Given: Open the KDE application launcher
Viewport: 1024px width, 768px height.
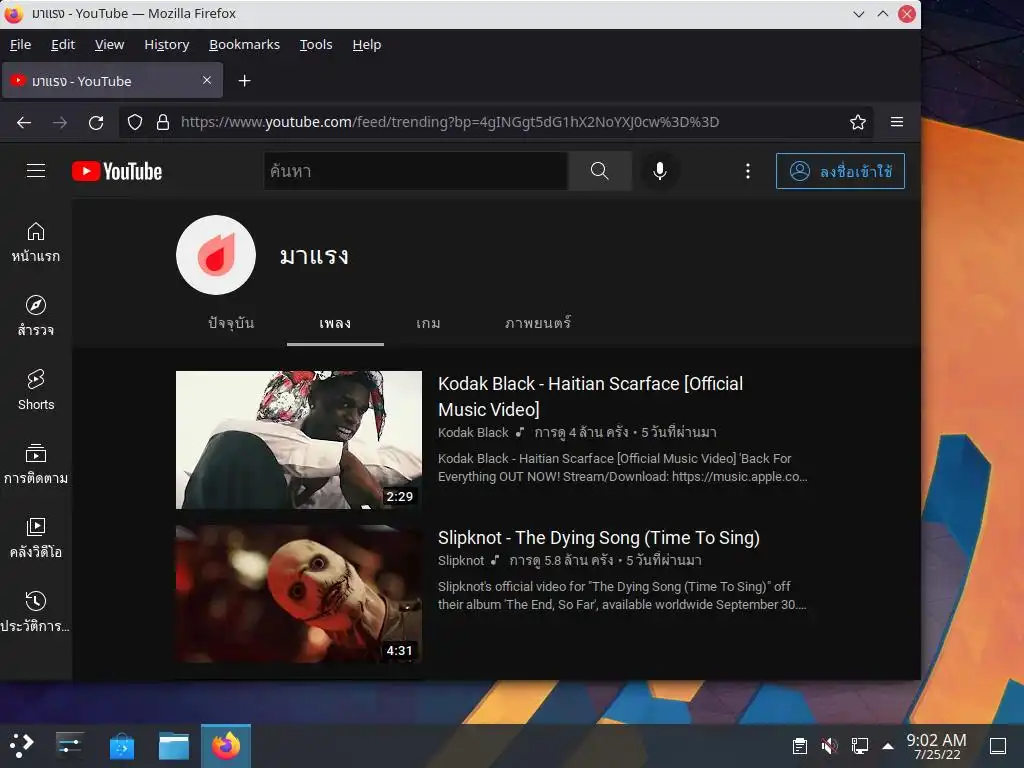Looking at the screenshot, I should point(21,745).
